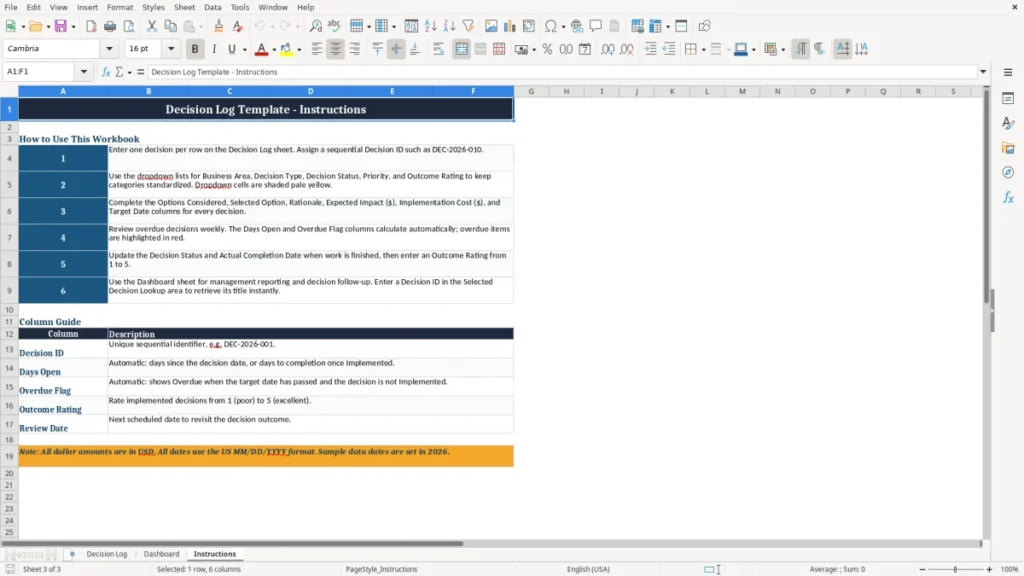This screenshot has height=576, width=1024.
Task: Open sidebar Styles panel
Action: click(x=1008, y=123)
